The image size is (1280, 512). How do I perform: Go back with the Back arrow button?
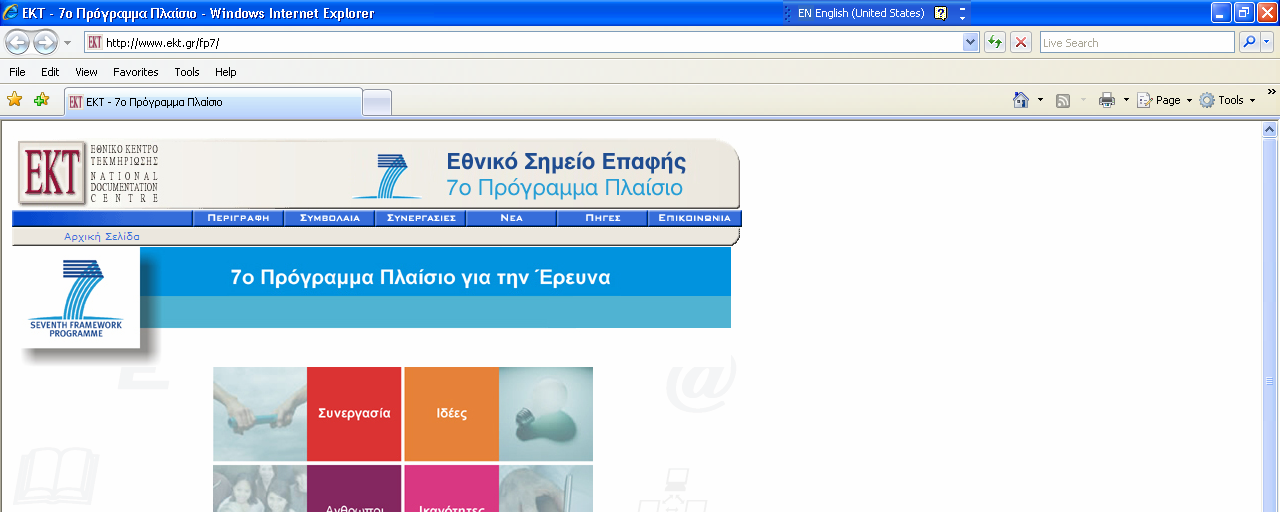click(18, 42)
